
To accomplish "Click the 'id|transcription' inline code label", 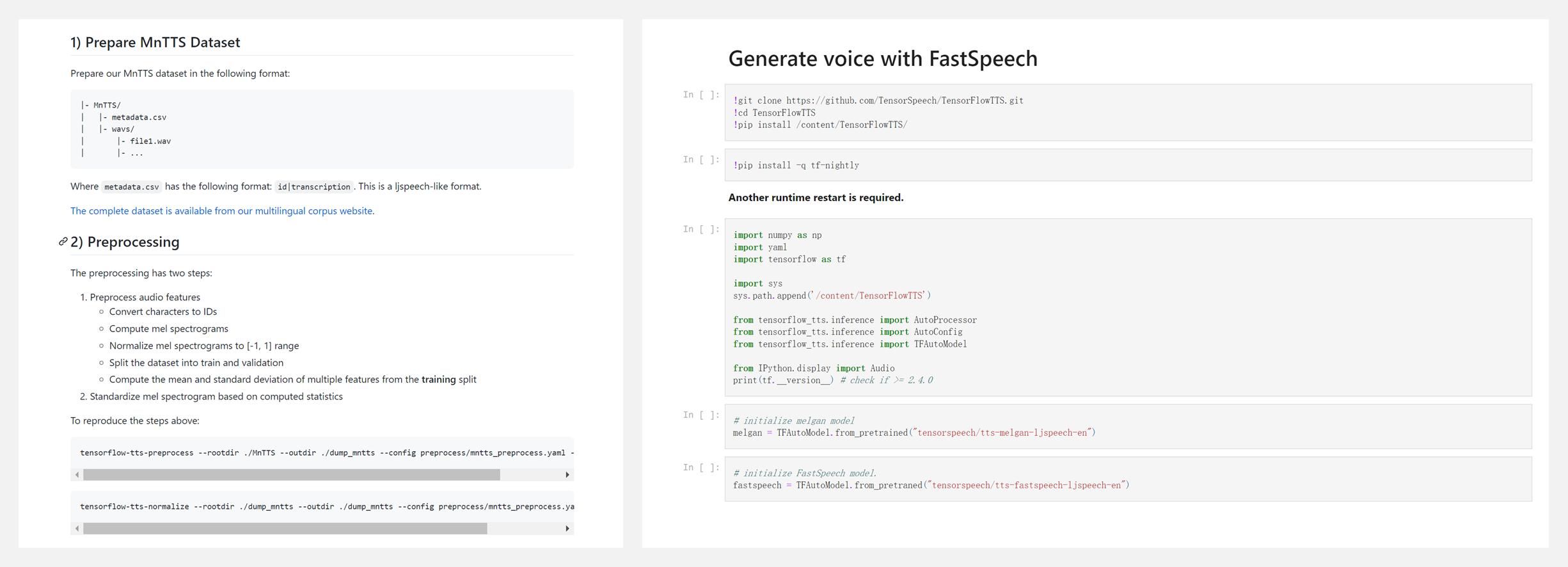I will click(314, 187).
